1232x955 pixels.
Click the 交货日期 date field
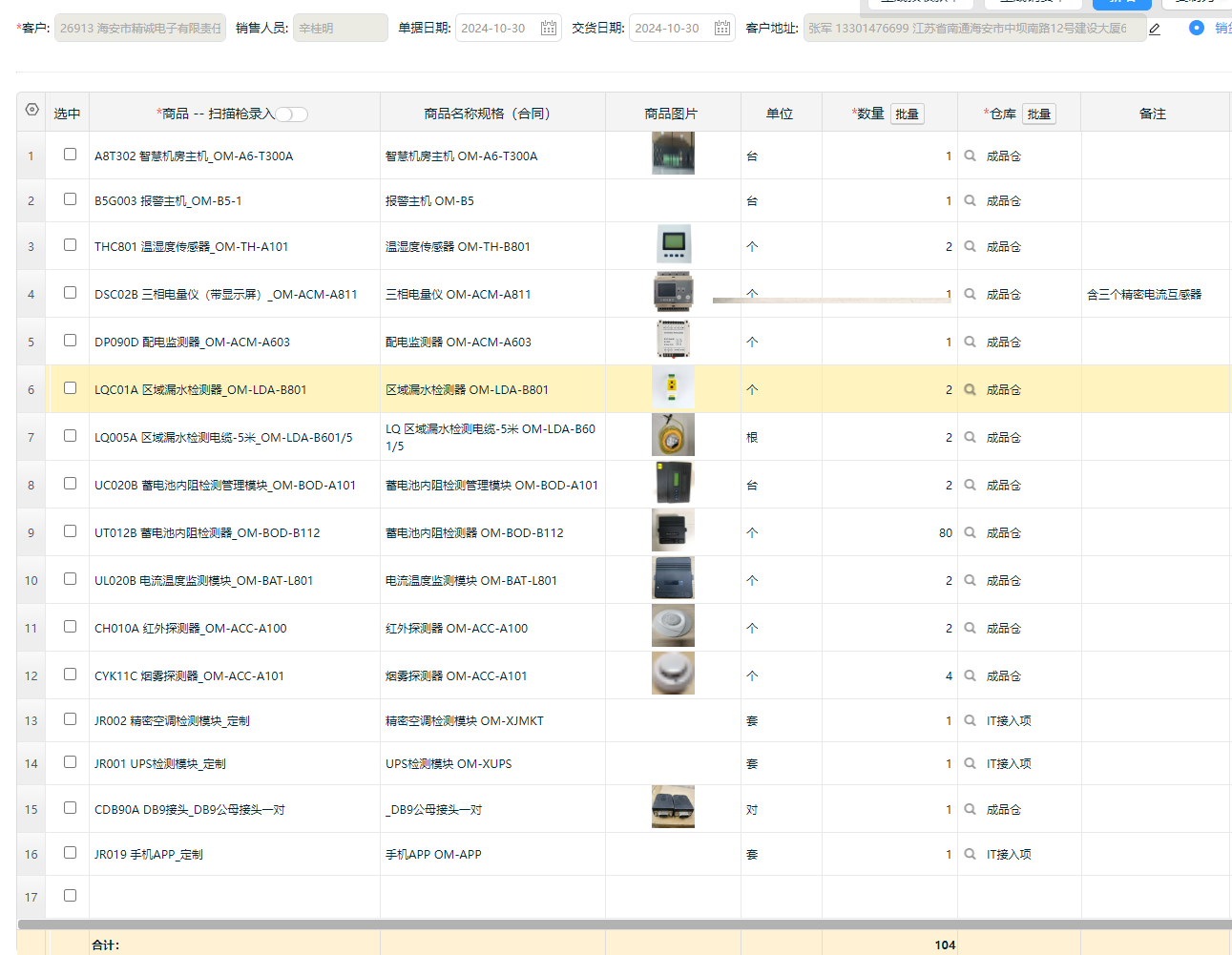(x=682, y=29)
